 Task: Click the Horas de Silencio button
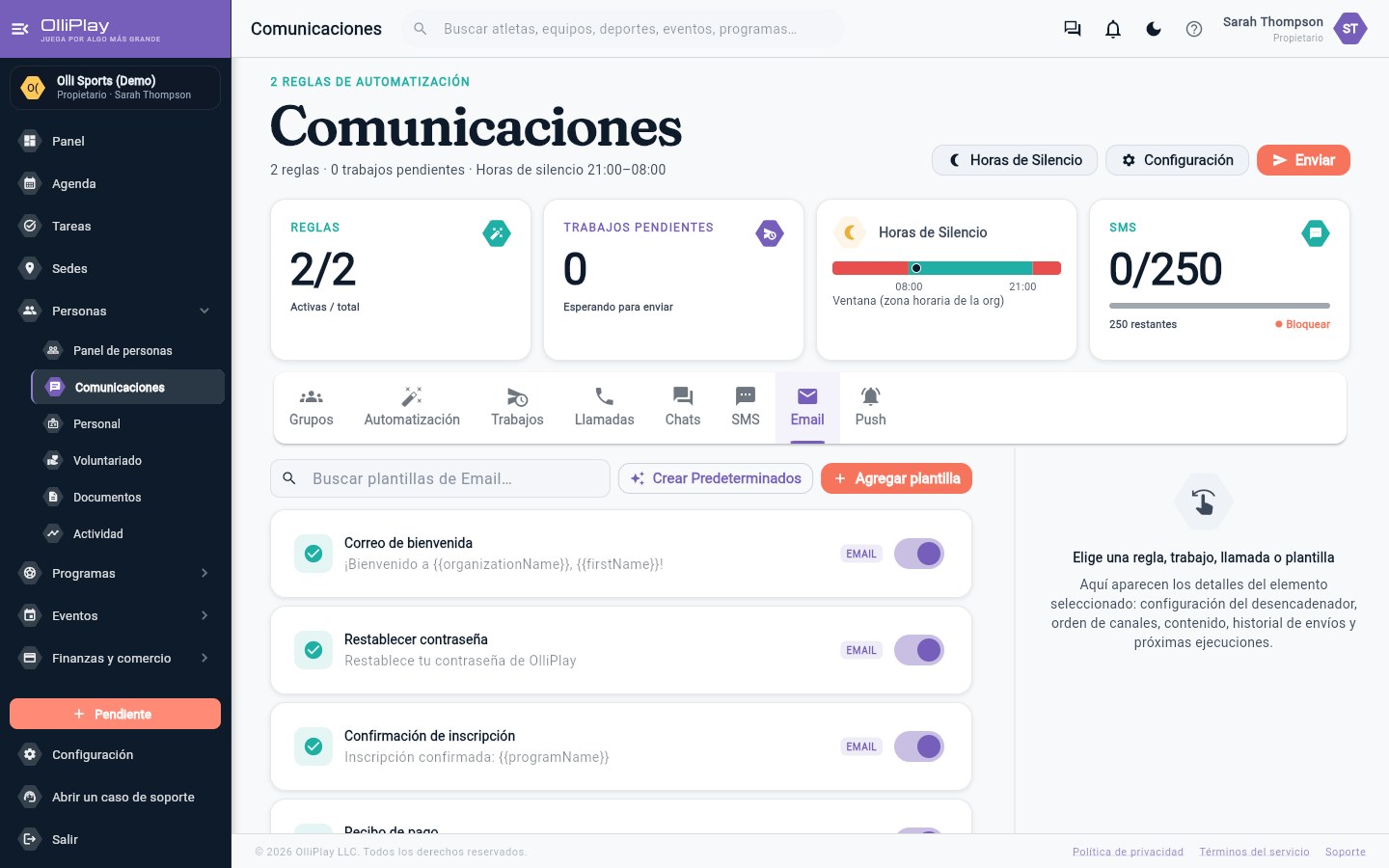[1015, 160]
